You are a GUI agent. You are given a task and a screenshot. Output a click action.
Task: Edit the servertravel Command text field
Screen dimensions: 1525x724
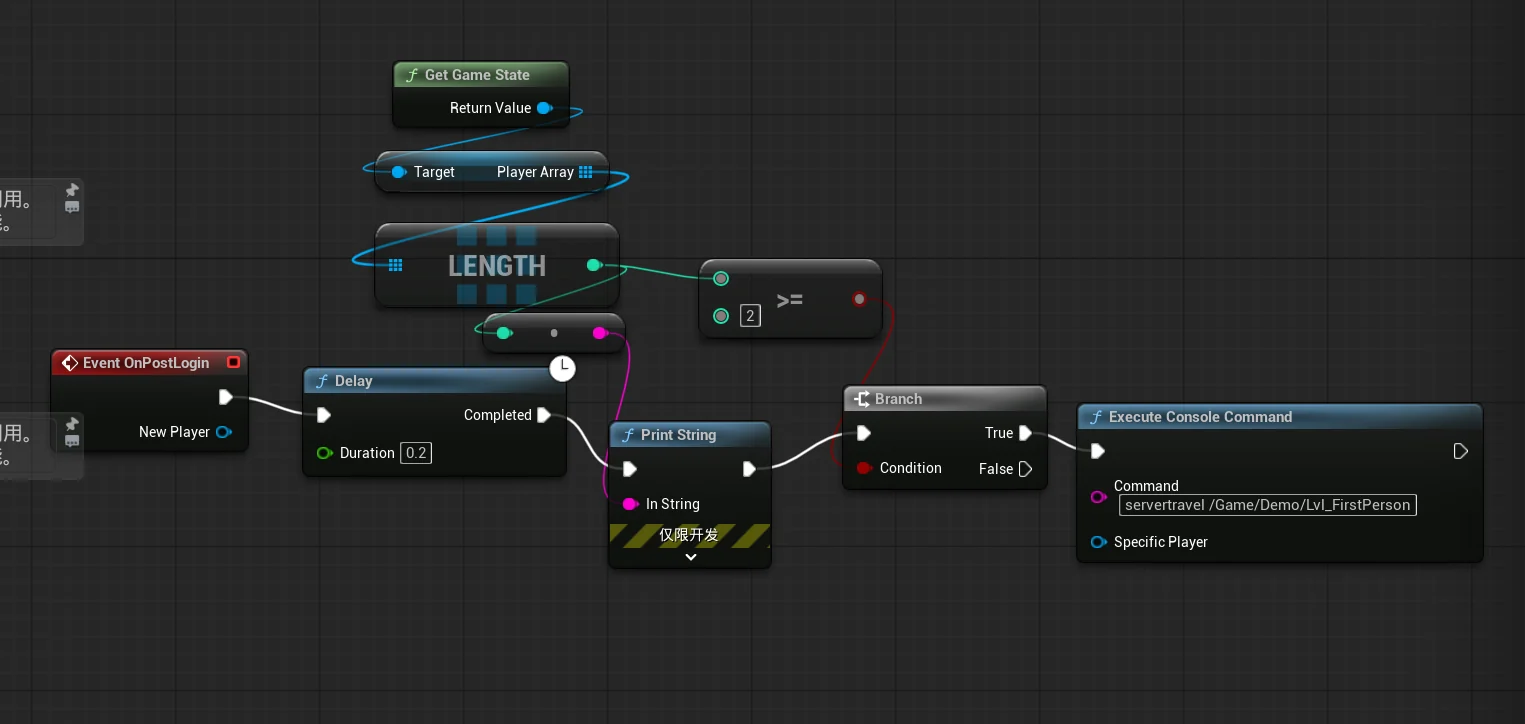(x=1267, y=505)
